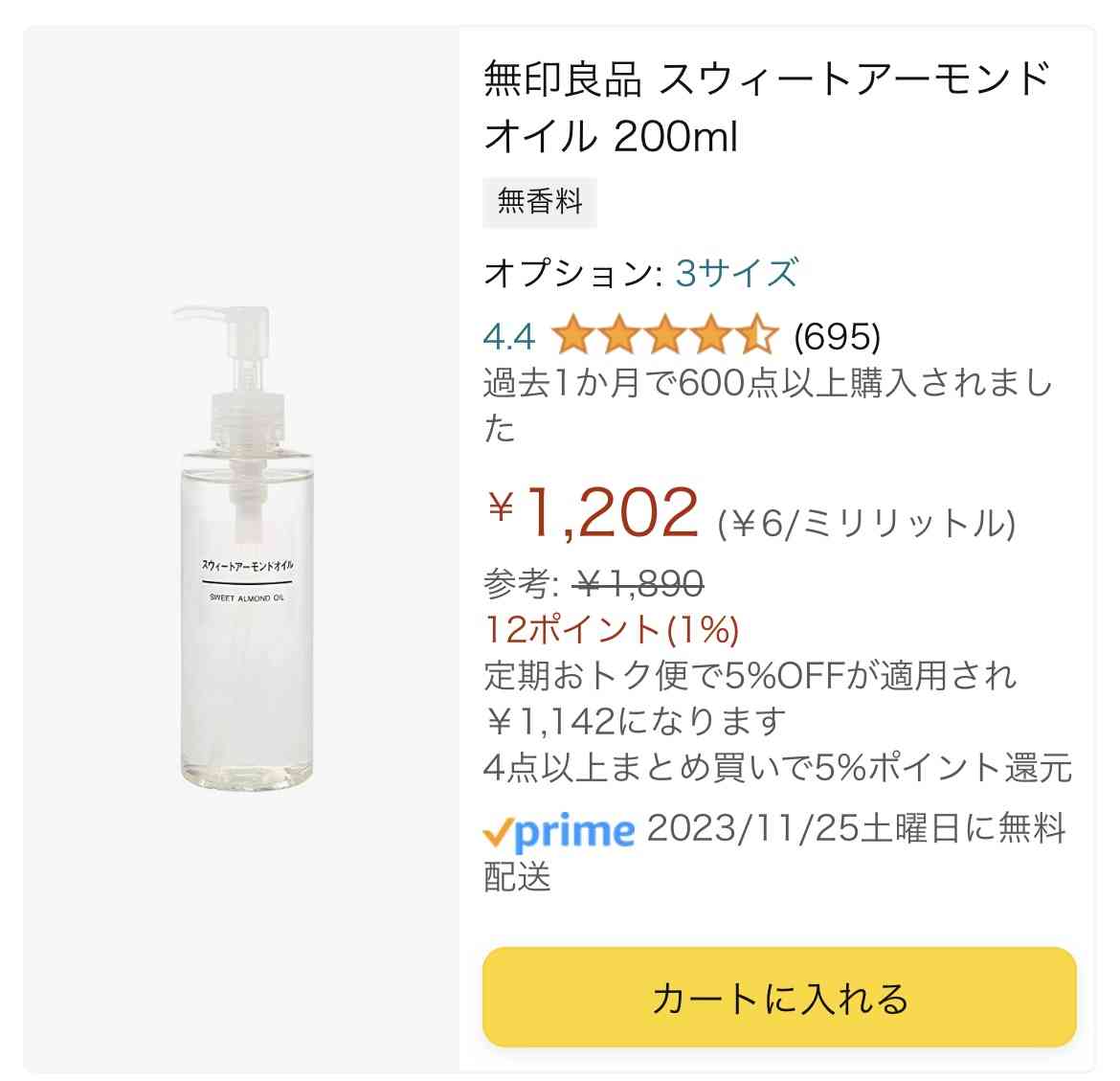1120x1081 pixels.
Task: Click the ￥1,202 price
Action: [x=593, y=511]
